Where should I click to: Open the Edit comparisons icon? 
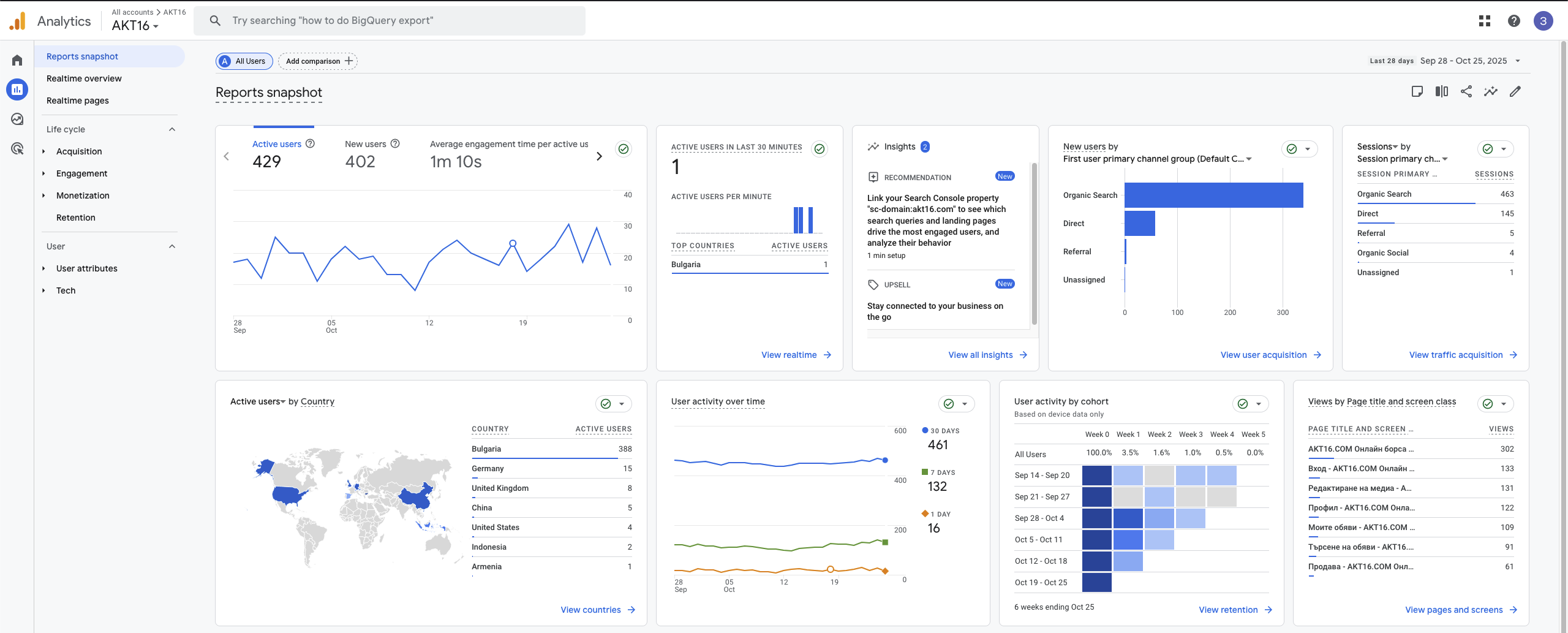[1441, 91]
